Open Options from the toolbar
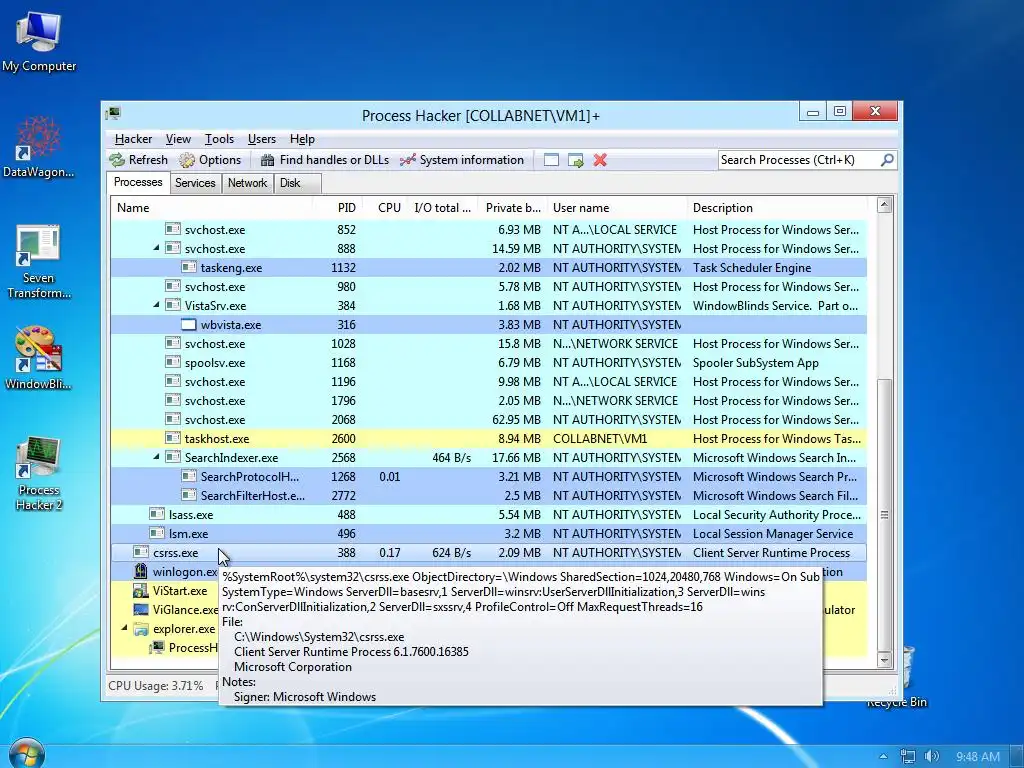Viewport: 1024px width, 768px height. [x=210, y=160]
